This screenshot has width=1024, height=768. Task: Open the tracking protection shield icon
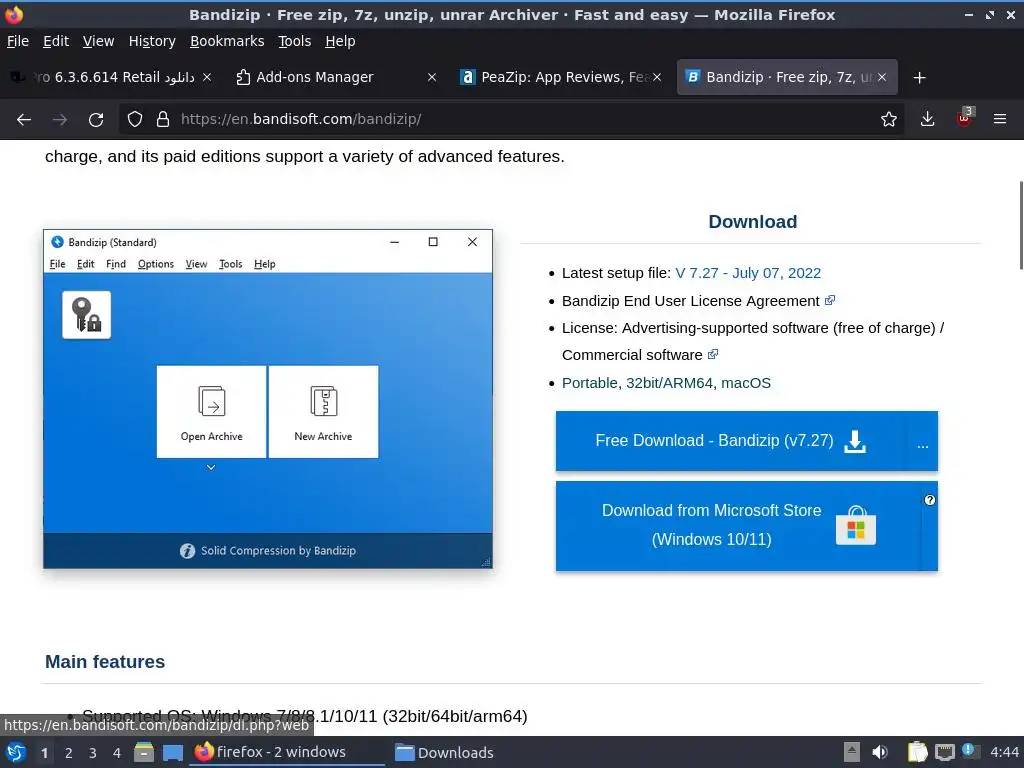pyautogui.click(x=135, y=119)
